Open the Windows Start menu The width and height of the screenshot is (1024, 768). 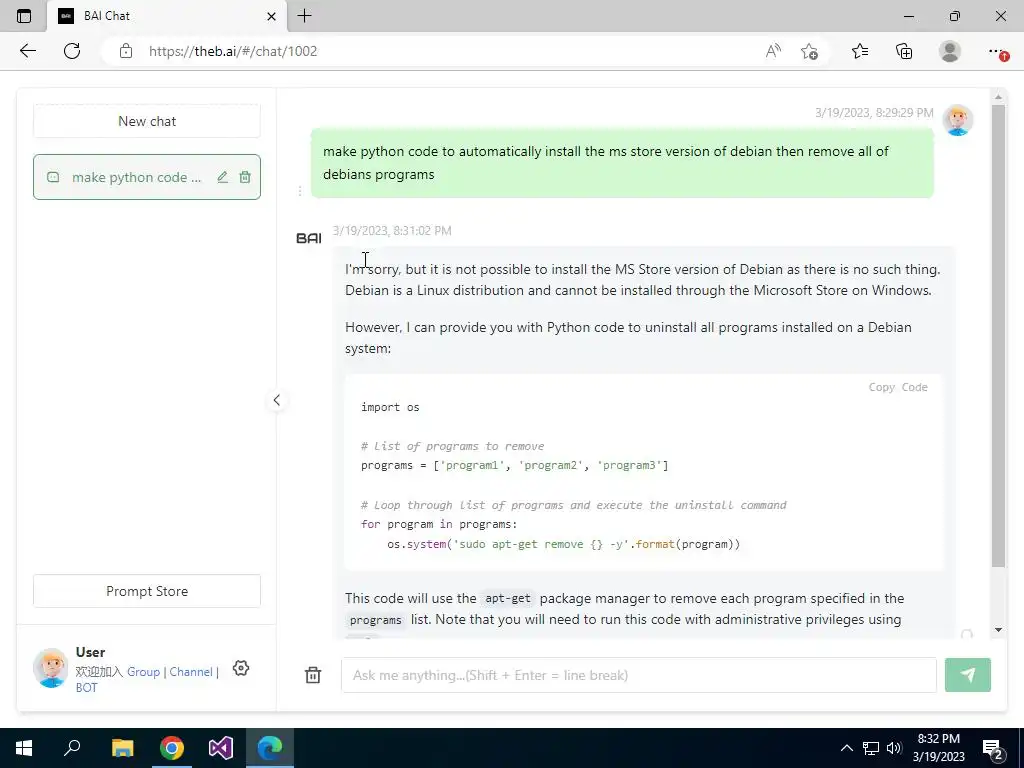[x=24, y=748]
